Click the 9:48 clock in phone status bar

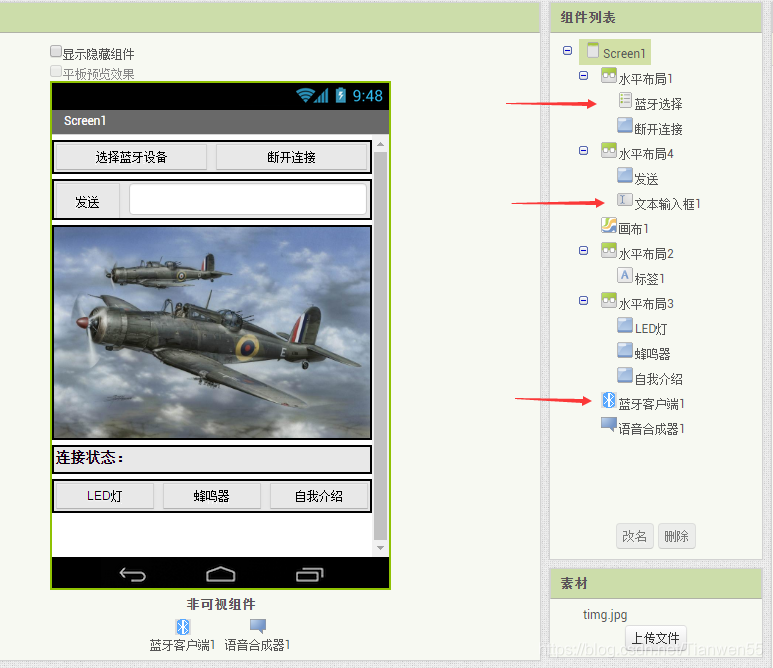tap(367, 96)
